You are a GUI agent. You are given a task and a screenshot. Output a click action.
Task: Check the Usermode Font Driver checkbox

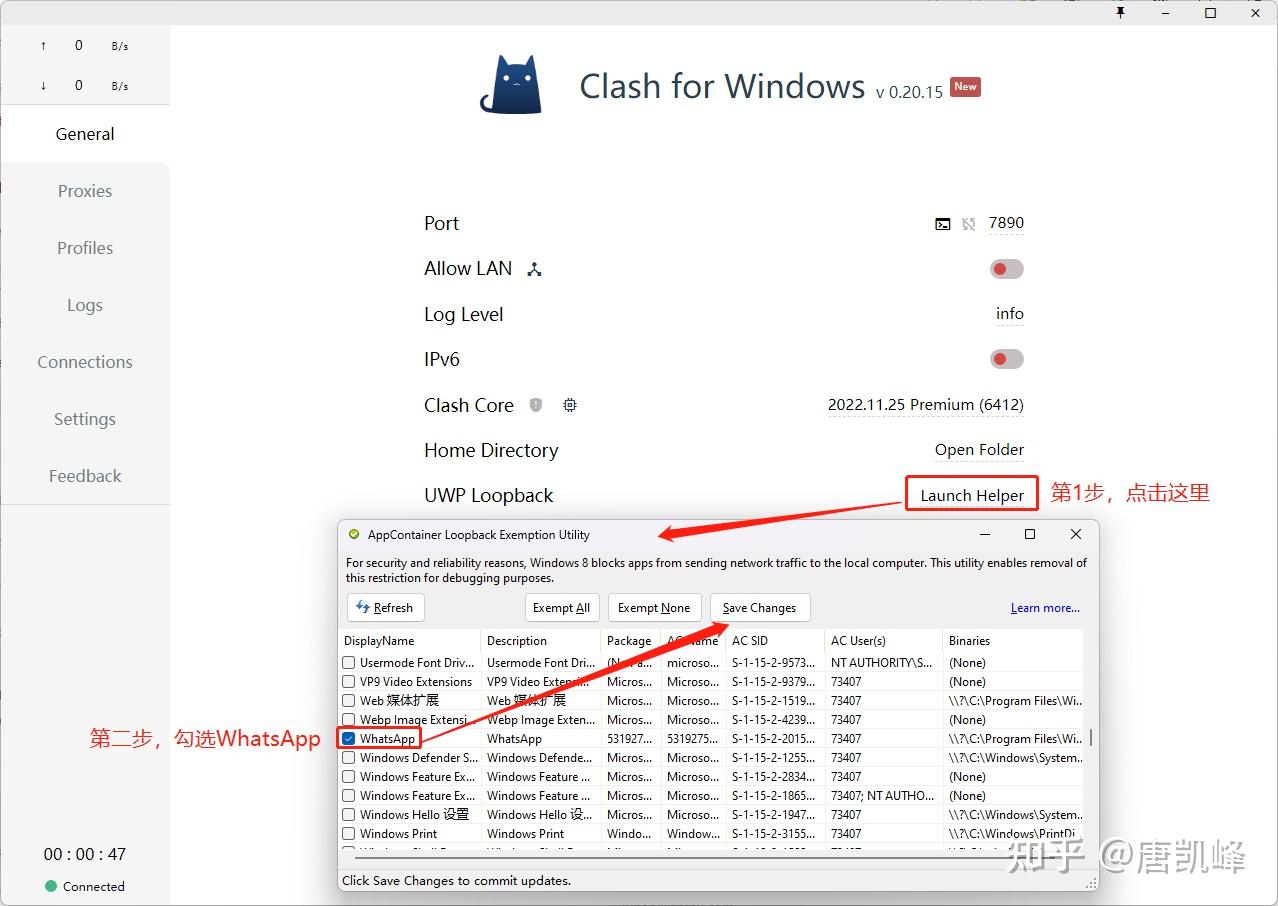[x=349, y=663]
